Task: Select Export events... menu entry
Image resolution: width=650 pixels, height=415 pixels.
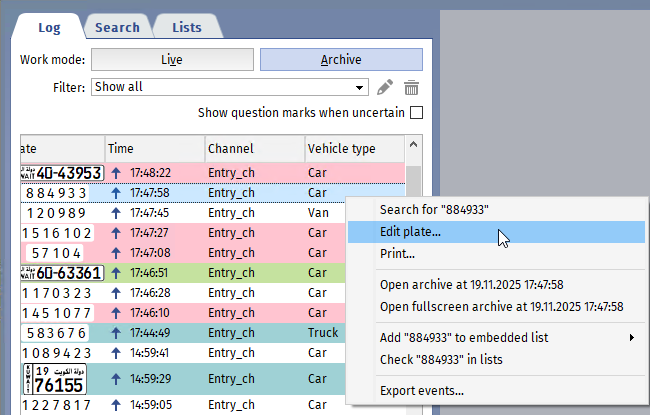Action: [422, 391]
